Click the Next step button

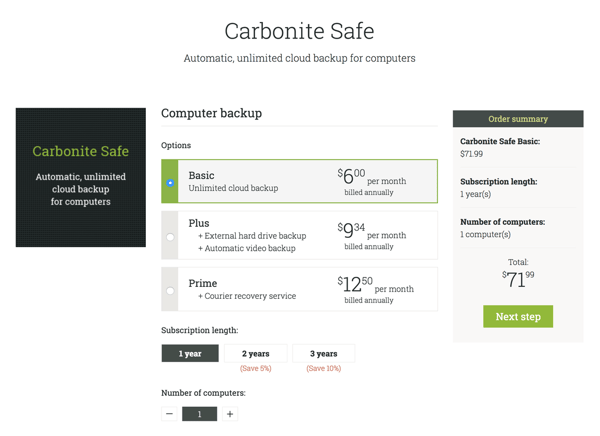coord(518,317)
